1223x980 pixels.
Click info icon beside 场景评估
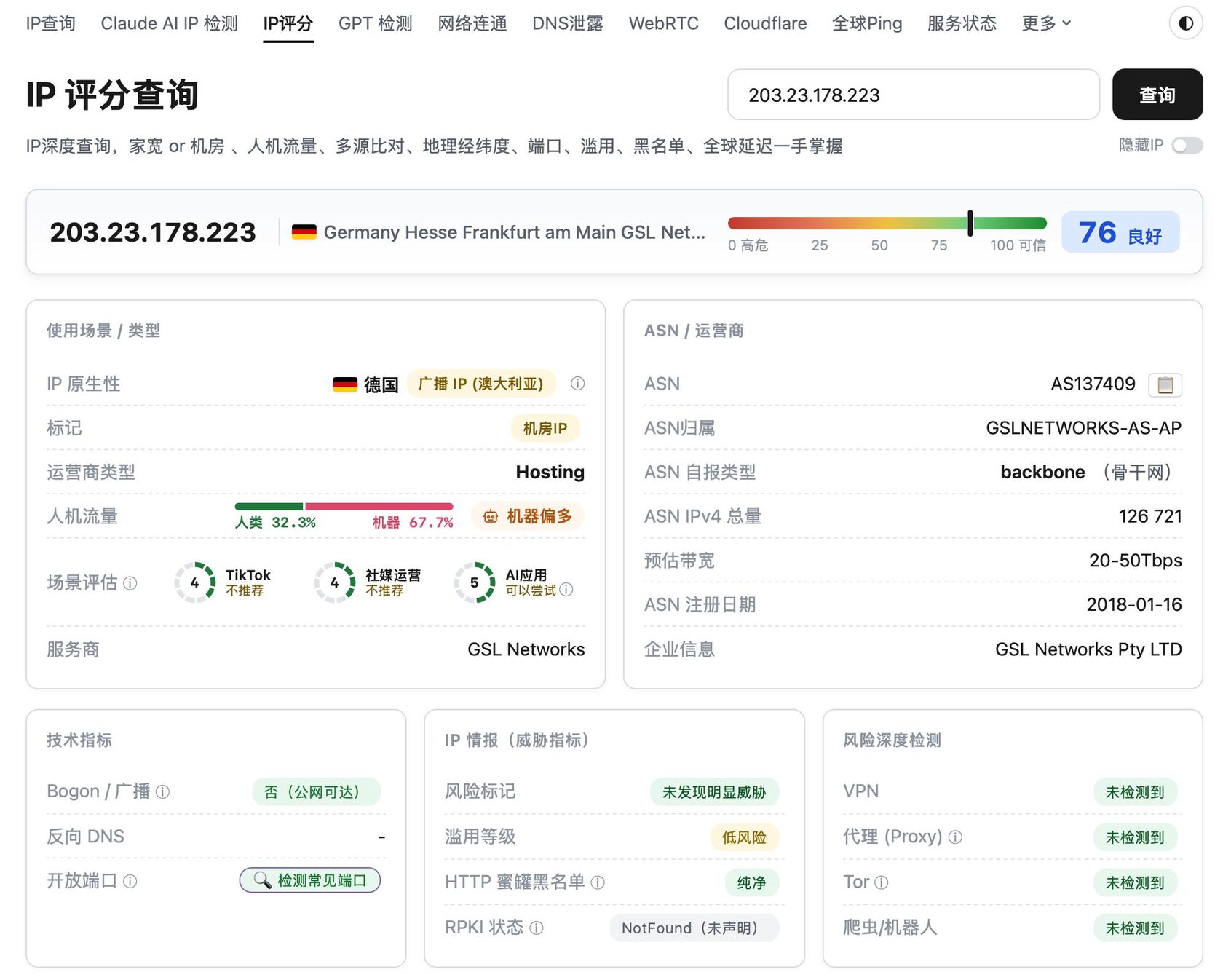pyautogui.click(x=130, y=583)
